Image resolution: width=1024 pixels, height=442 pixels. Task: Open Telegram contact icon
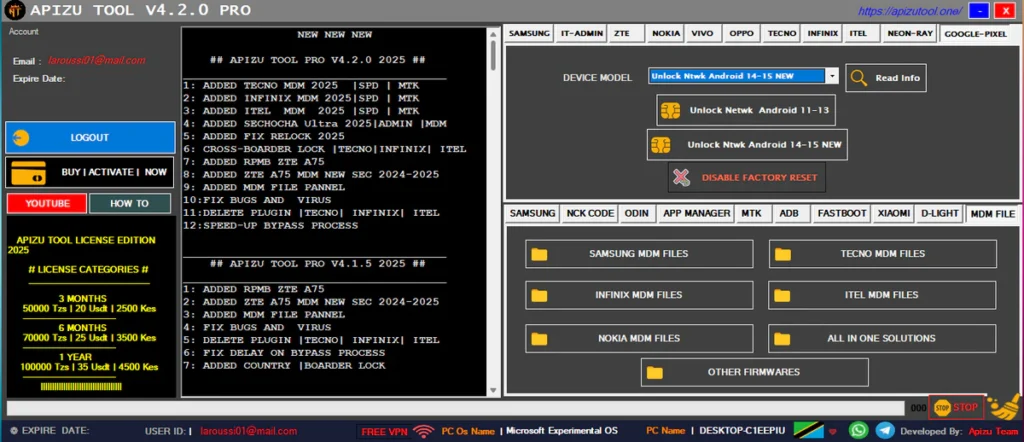click(886, 430)
